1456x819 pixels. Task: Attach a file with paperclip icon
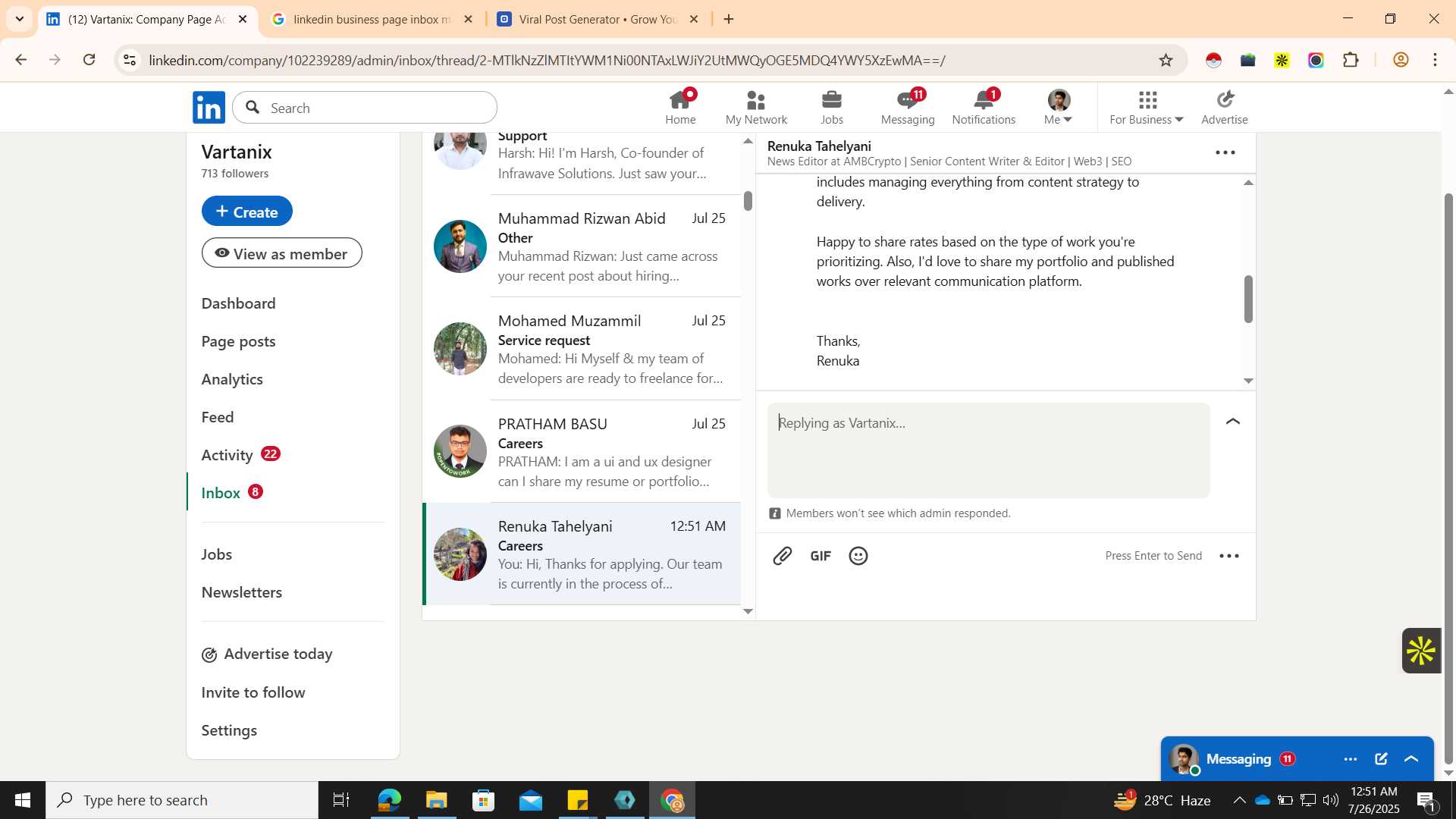[x=782, y=556]
